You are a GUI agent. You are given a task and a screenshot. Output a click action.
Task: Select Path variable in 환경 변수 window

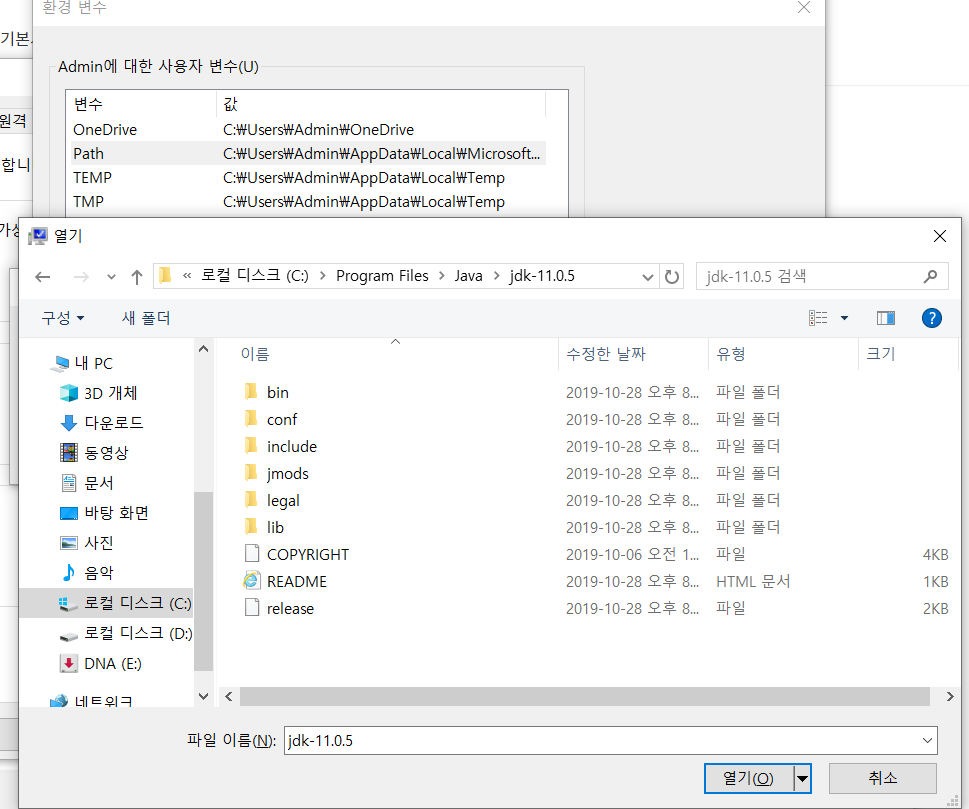(308, 153)
